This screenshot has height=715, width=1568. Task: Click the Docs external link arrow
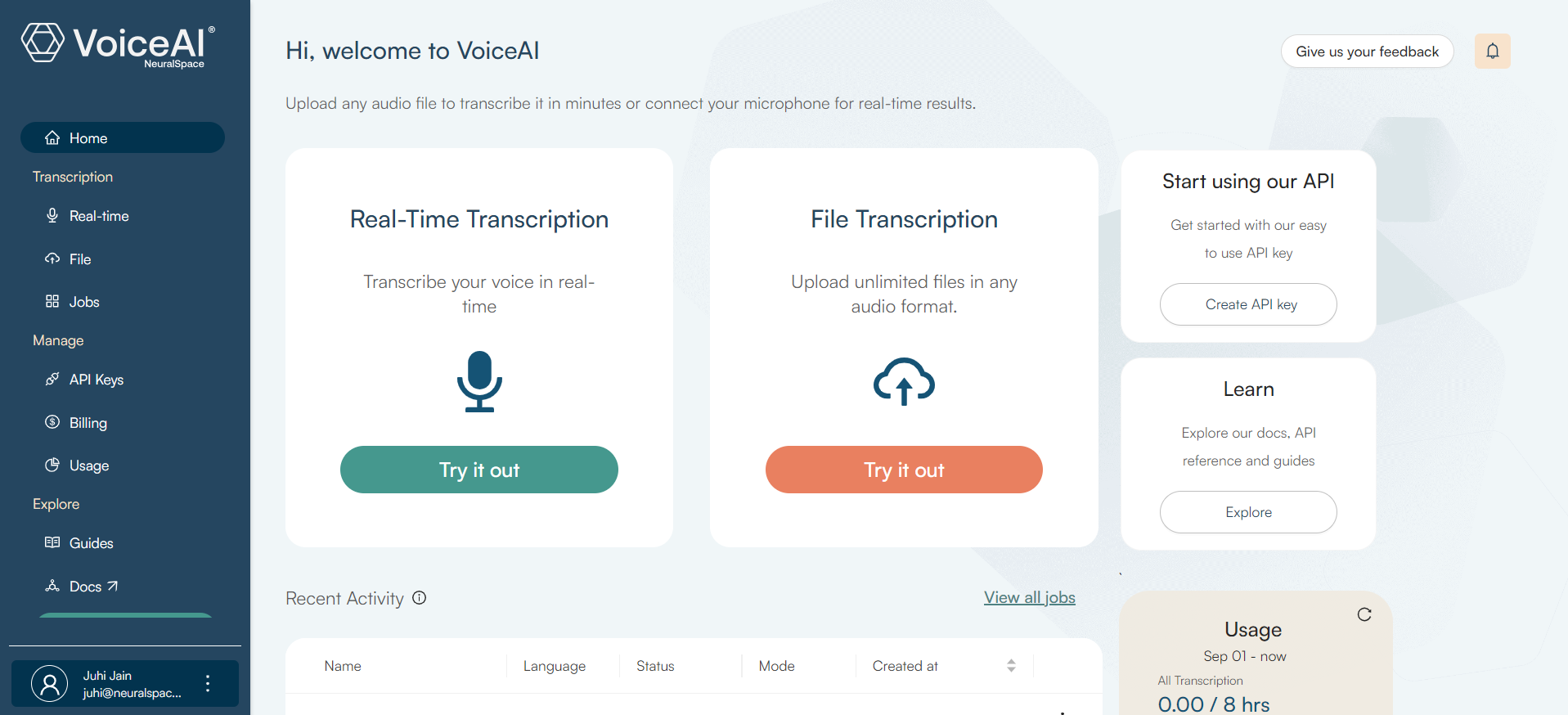[x=113, y=586]
